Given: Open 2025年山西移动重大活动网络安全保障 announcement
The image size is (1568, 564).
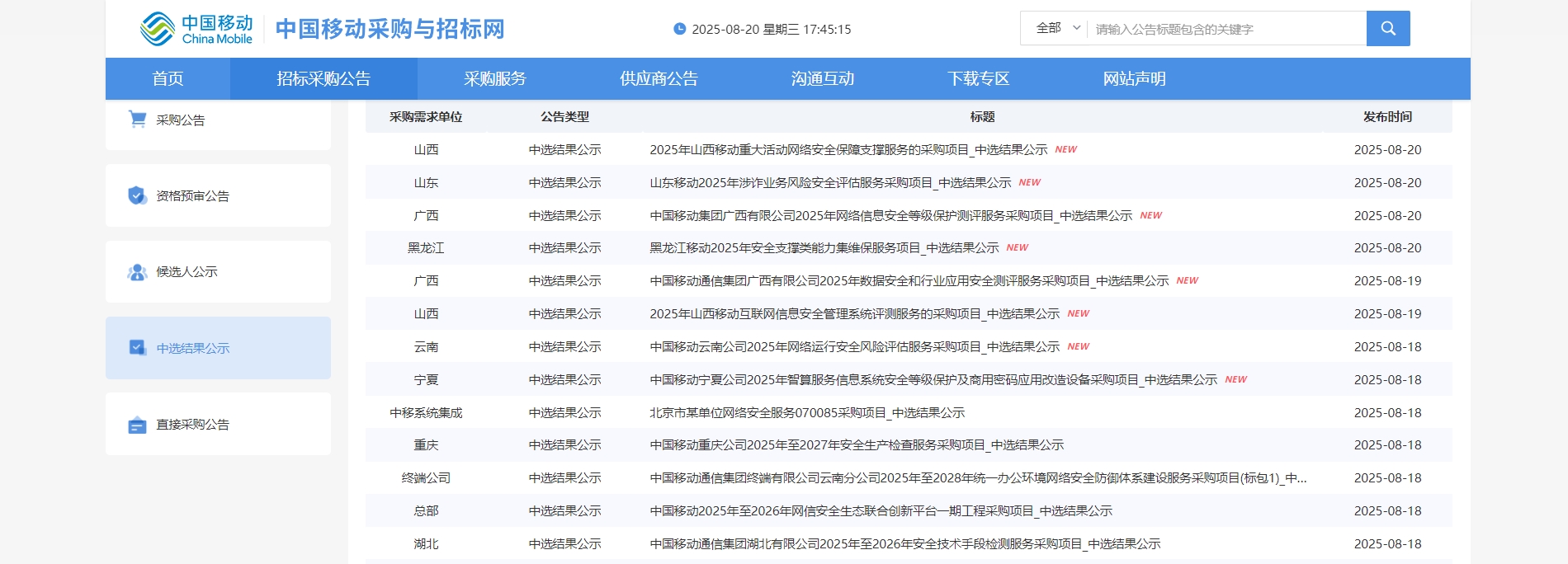Looking at the screenshot, I should pos(848,149).
